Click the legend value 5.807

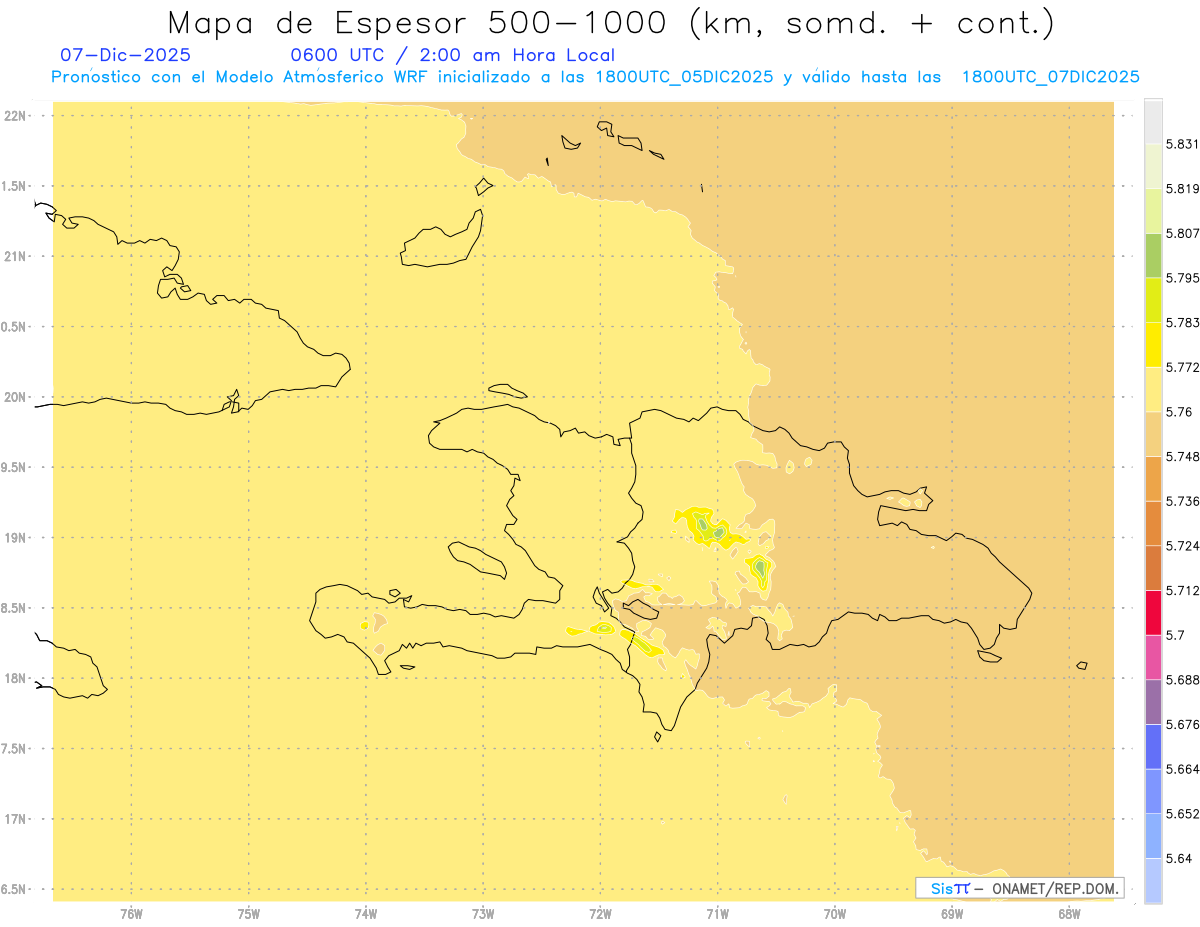(1182, 233)
